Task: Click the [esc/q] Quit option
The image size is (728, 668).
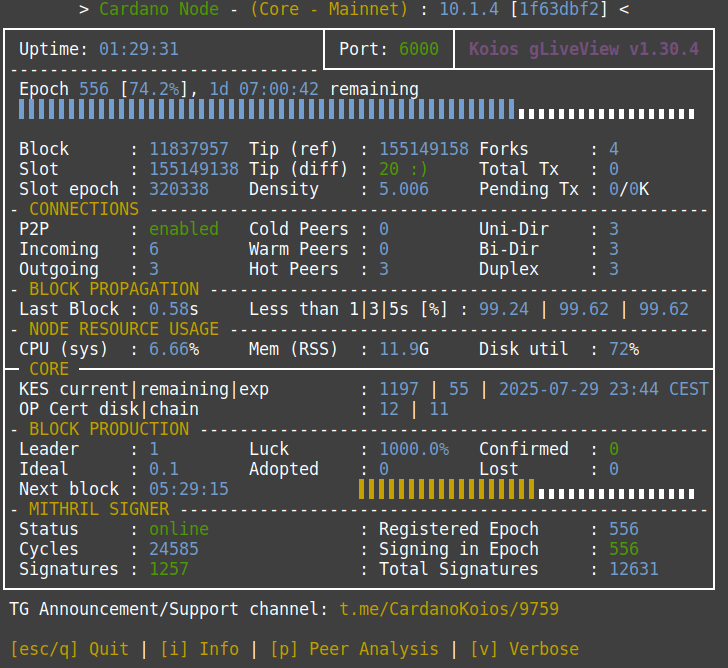Action: (70, 649)
